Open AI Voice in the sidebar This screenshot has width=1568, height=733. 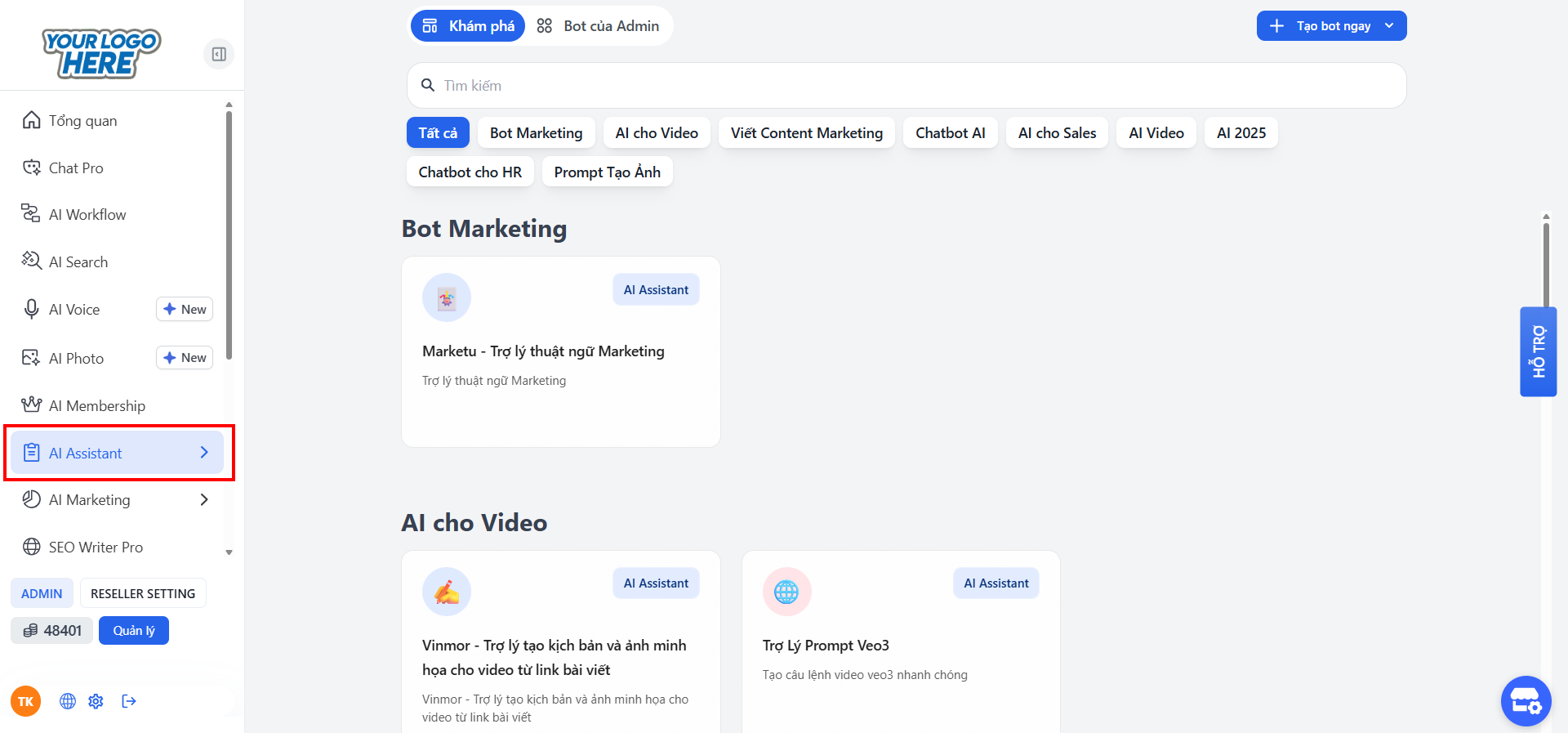(74, 310)
